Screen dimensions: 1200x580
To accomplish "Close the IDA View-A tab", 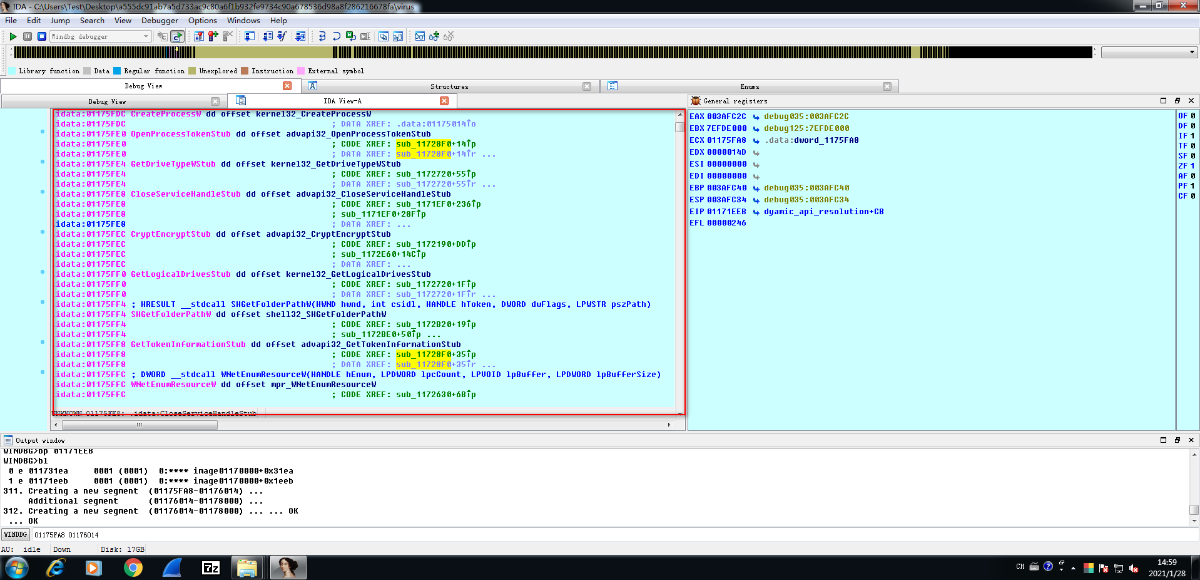I will [445, 101].
